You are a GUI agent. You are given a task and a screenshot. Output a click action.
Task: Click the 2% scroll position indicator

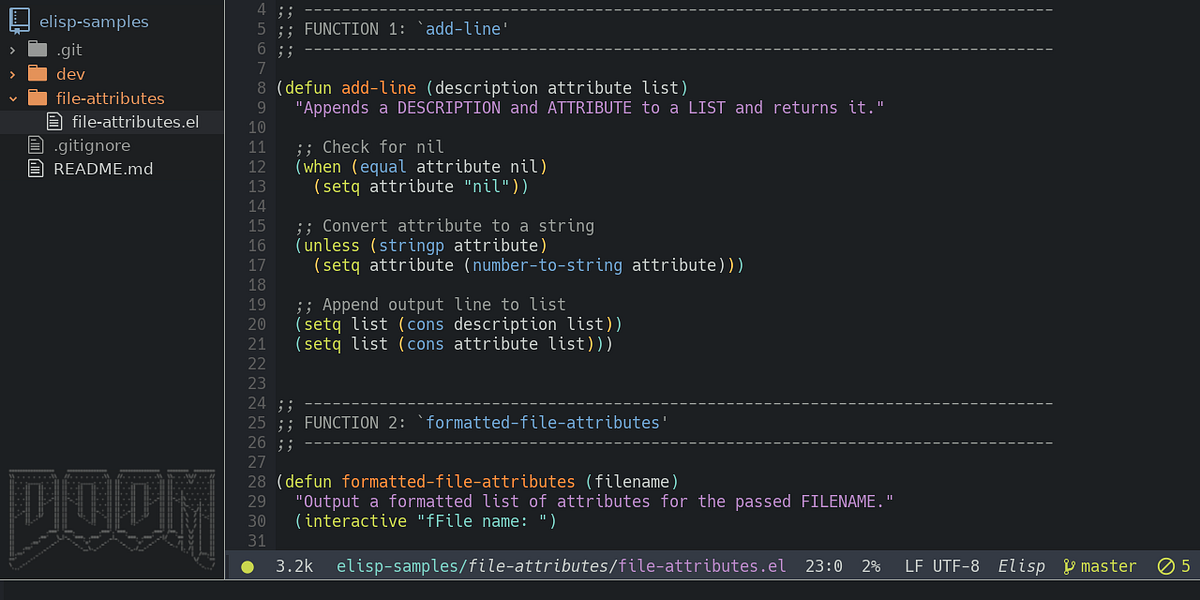click(871, 566)
